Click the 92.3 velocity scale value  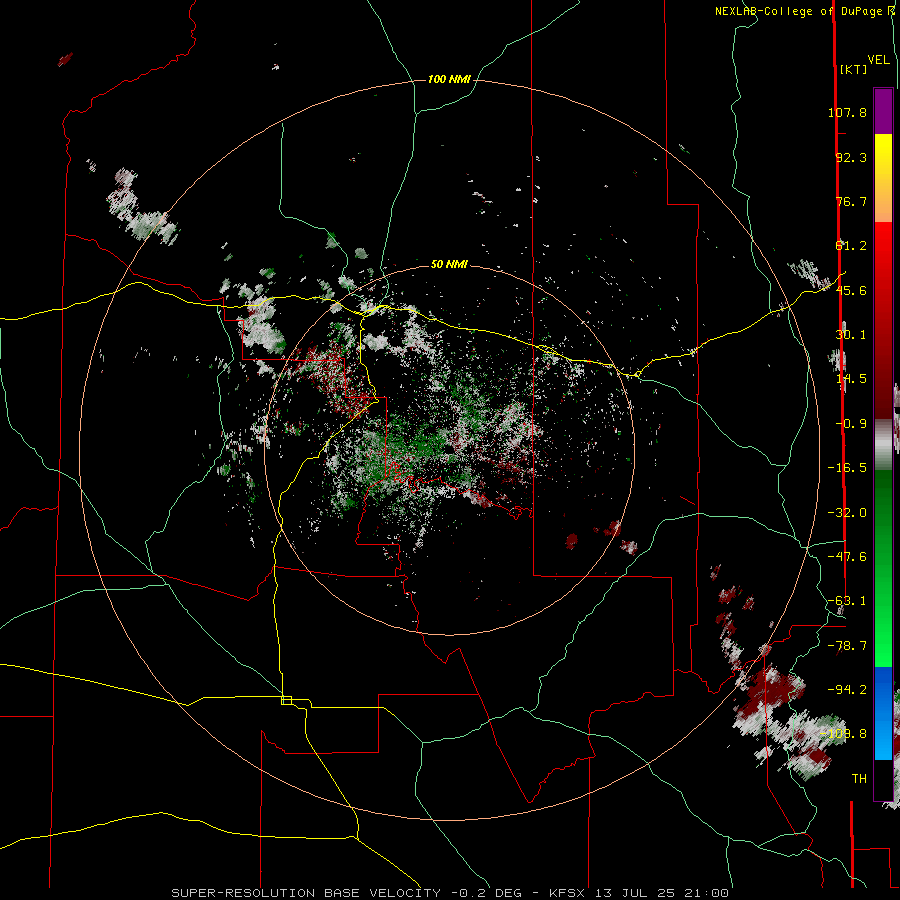click(851, 157)
